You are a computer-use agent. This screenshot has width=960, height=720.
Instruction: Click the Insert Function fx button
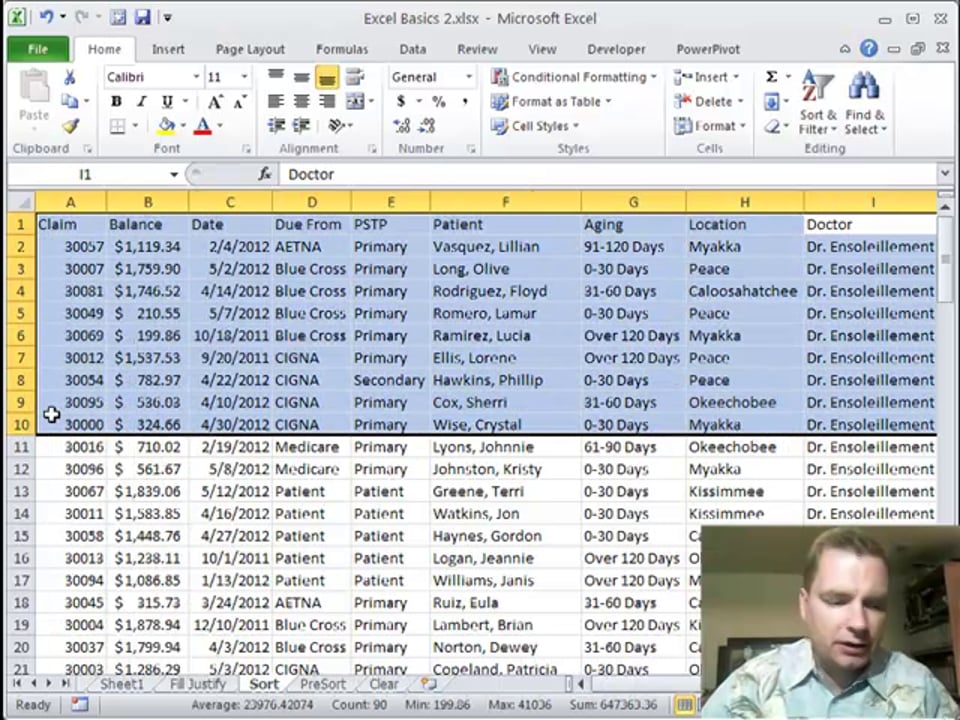coord(264,174)
